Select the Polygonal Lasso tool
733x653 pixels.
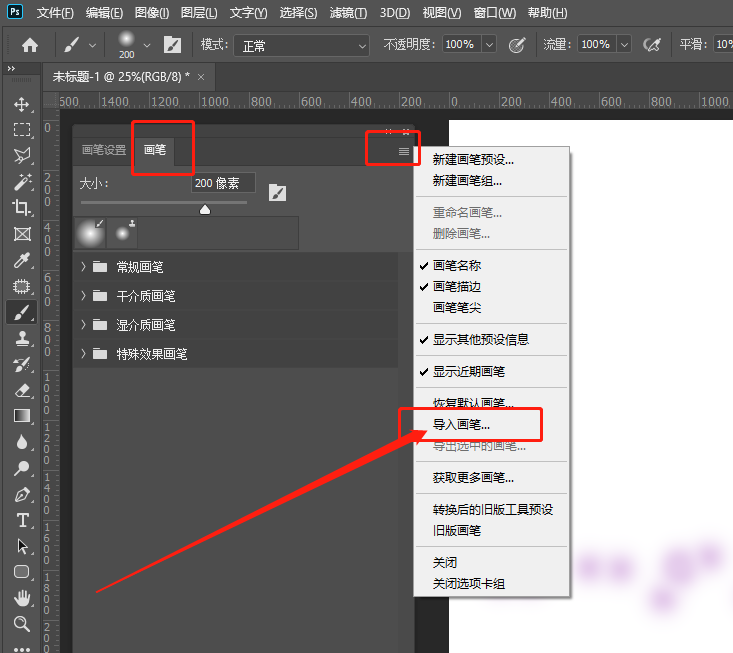[22, 156]
